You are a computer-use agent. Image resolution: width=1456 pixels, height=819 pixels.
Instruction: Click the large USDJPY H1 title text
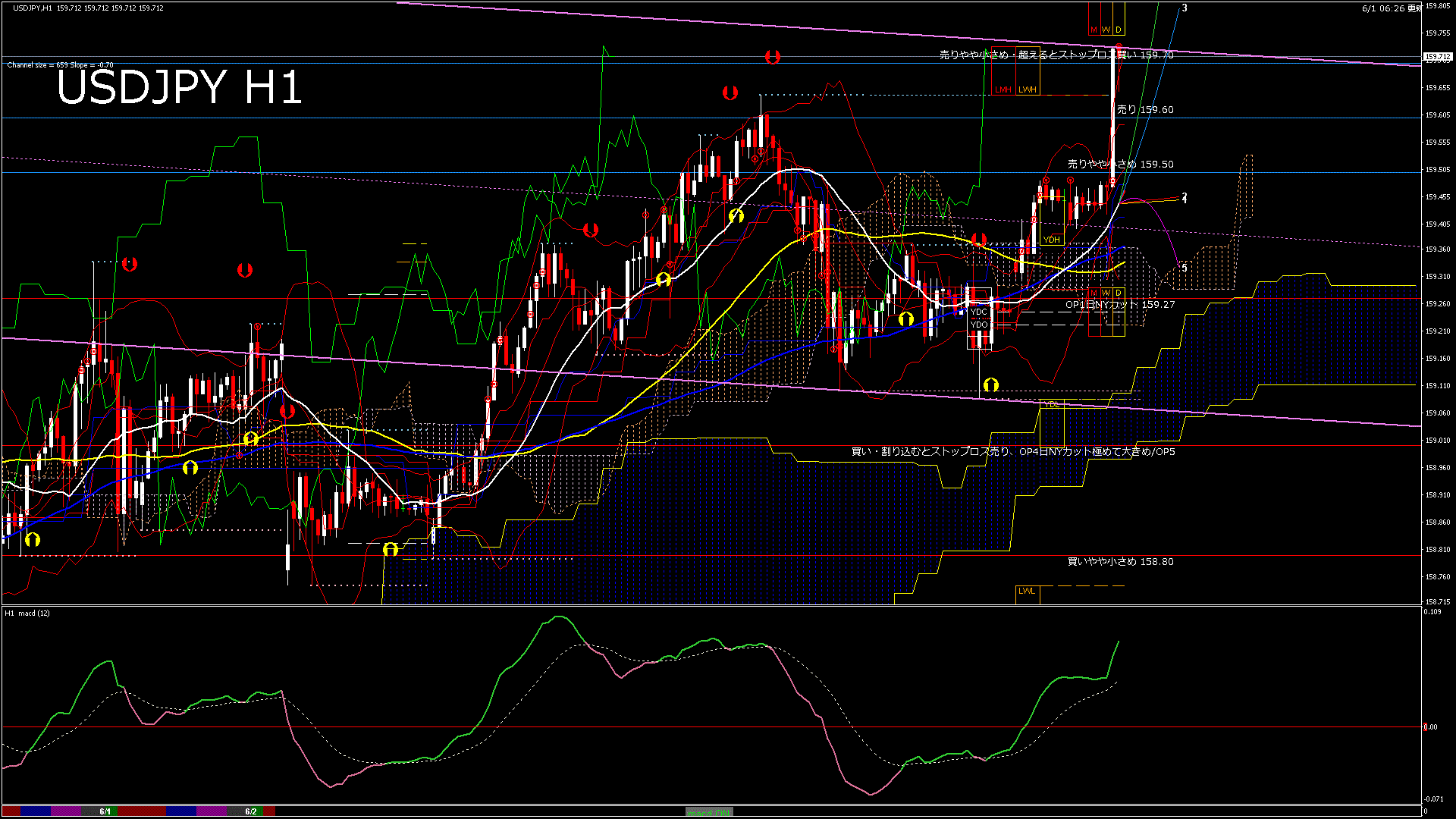point(180,87)
